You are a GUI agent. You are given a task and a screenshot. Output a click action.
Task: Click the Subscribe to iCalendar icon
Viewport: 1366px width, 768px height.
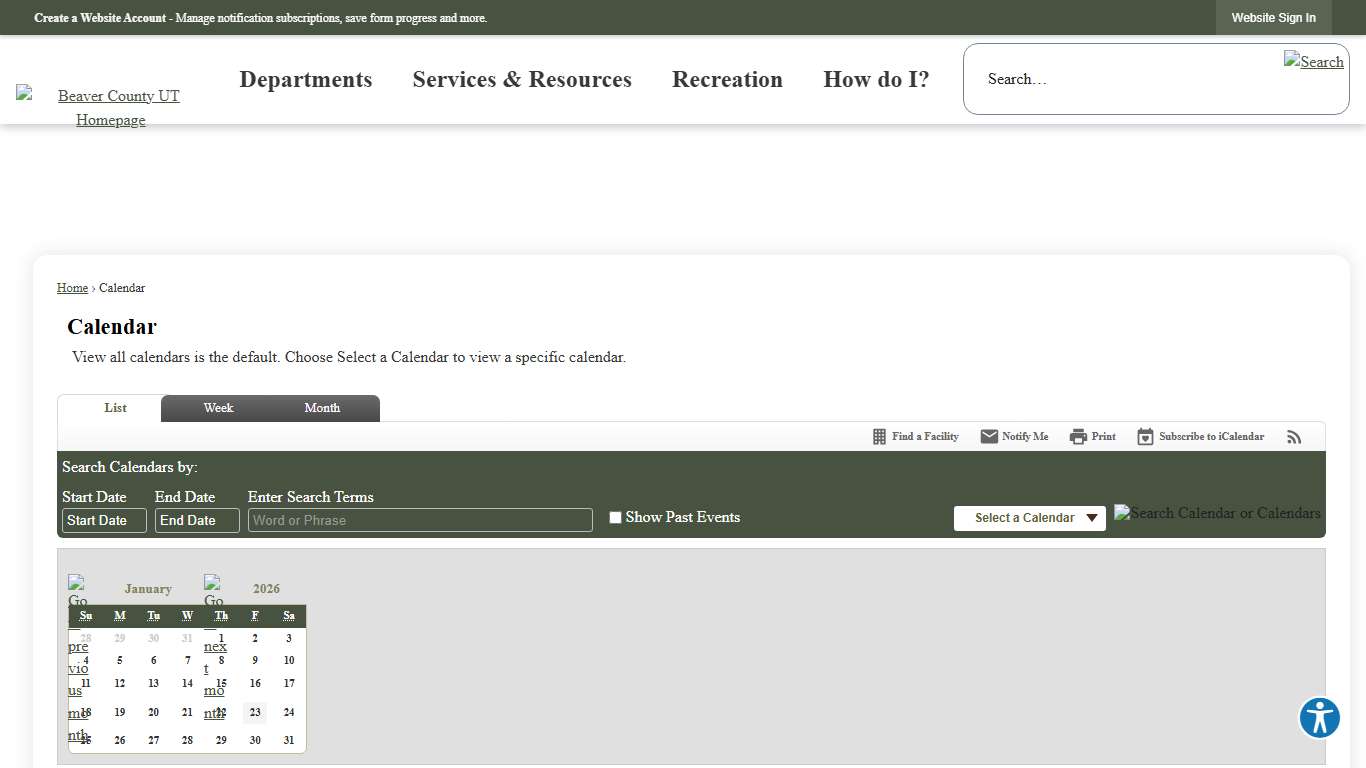(1145, 437)
